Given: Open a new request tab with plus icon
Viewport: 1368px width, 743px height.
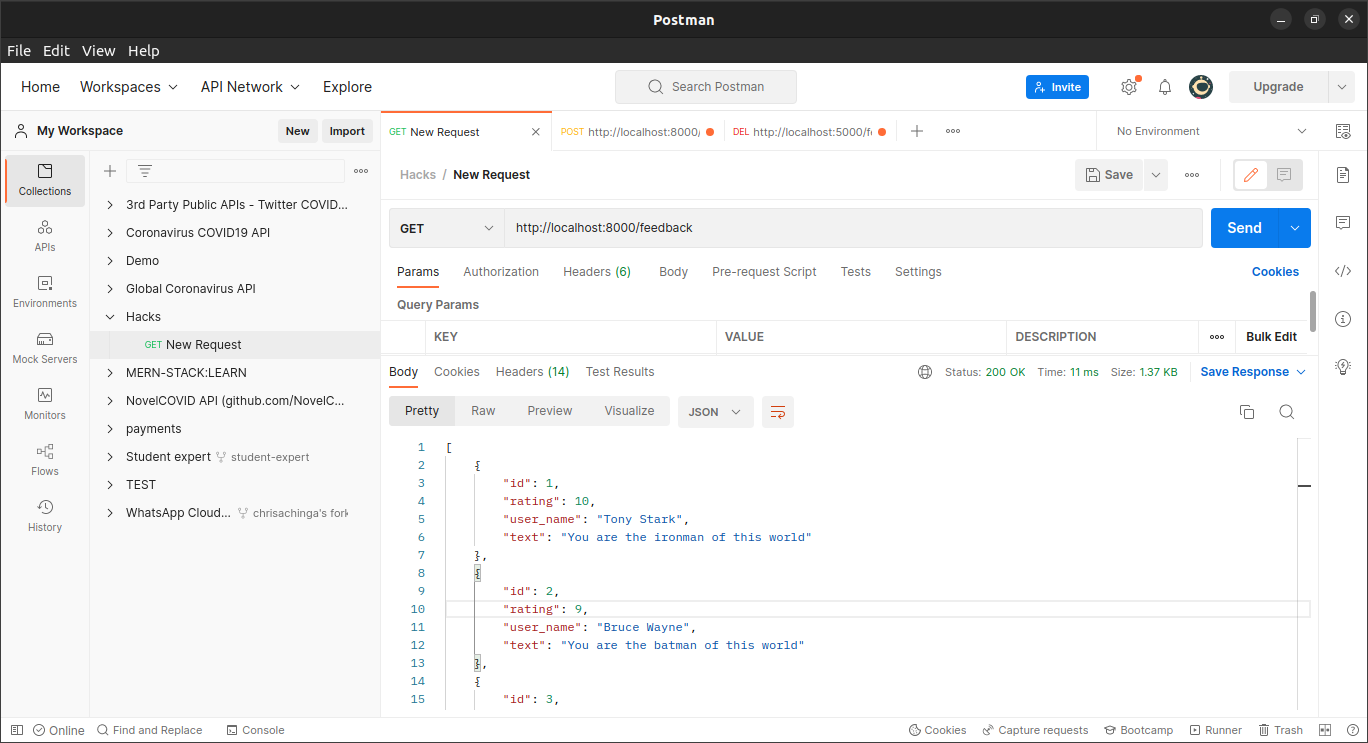Looking at the screenshot, I should pos(917,131).
